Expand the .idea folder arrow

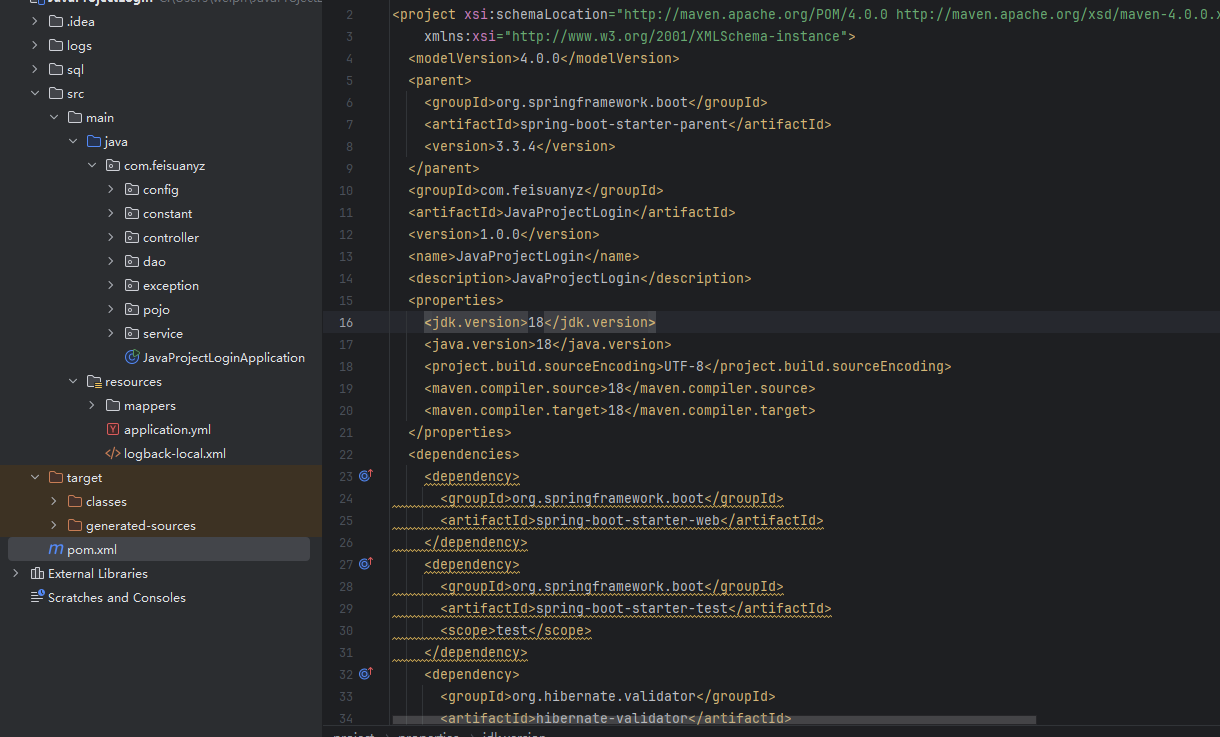tap(35, 21)
